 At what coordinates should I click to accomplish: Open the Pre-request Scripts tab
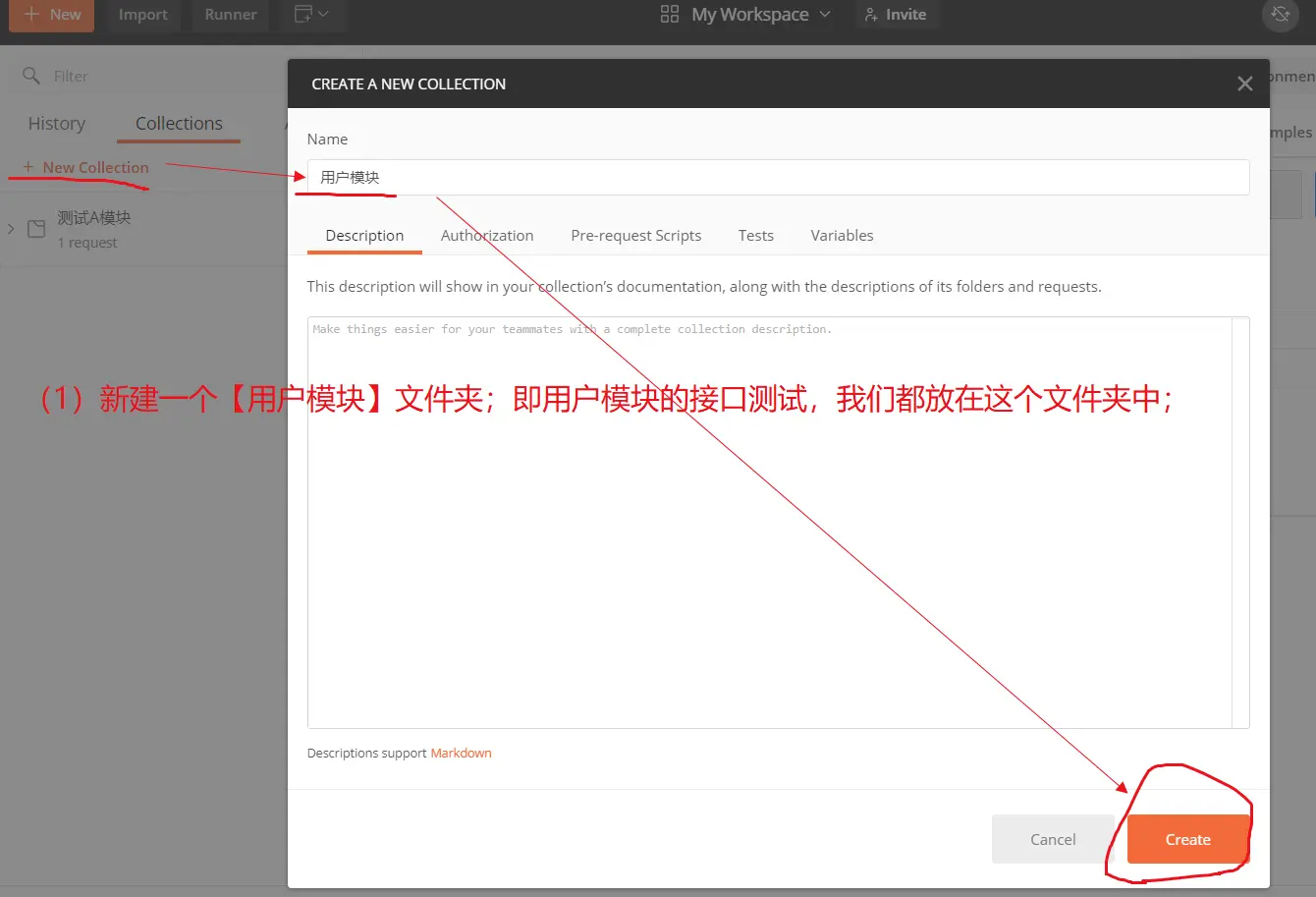[635, 236]
